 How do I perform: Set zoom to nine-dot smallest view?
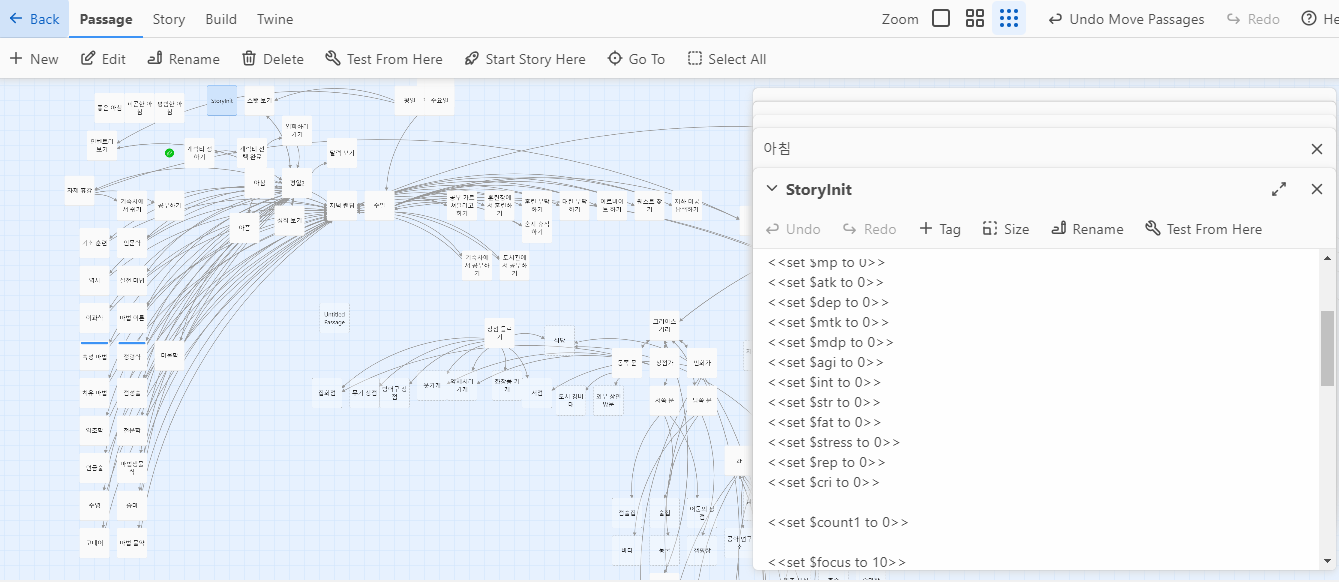pyautogui.click(x=1009, y=19)
